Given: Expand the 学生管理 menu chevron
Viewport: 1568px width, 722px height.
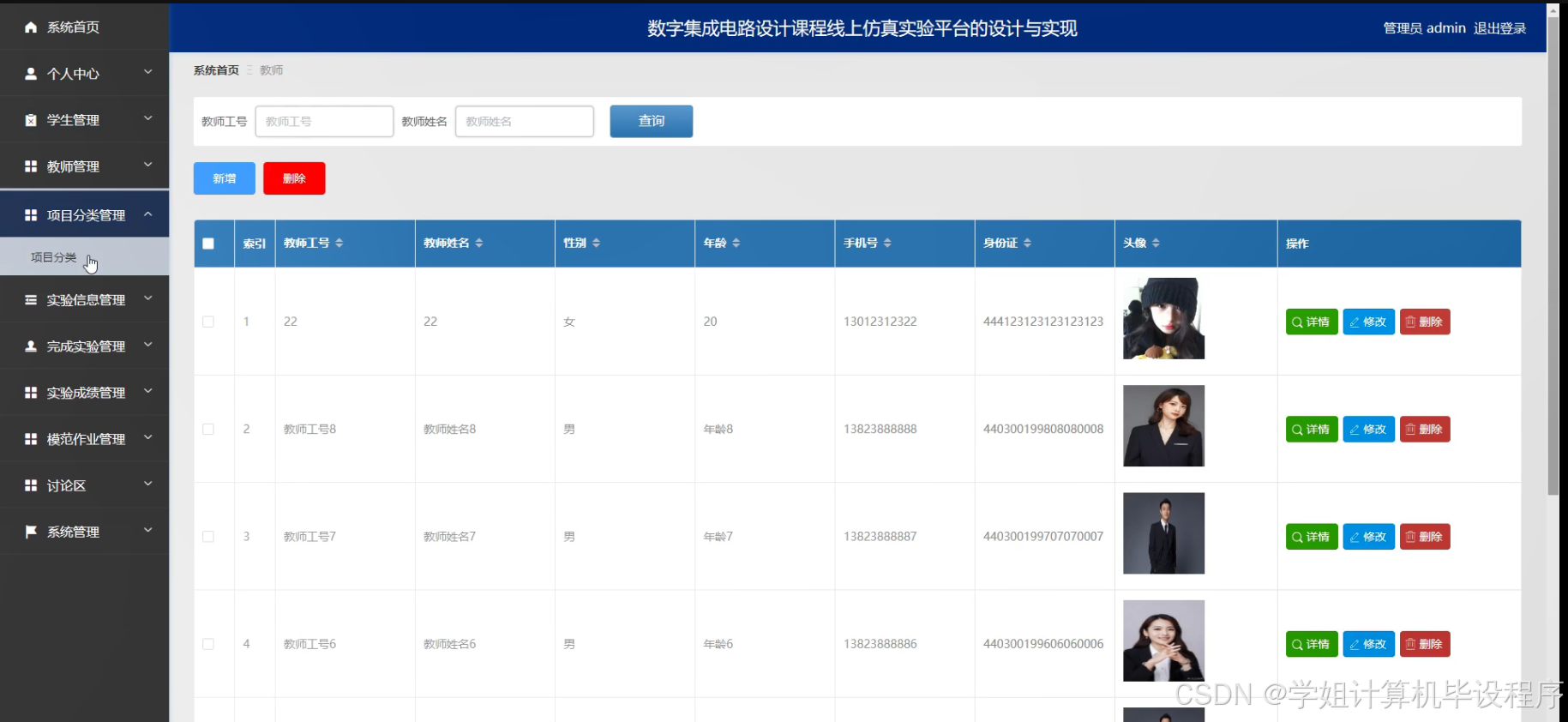Looking at the screenshot, I should [x=148, y=118].
